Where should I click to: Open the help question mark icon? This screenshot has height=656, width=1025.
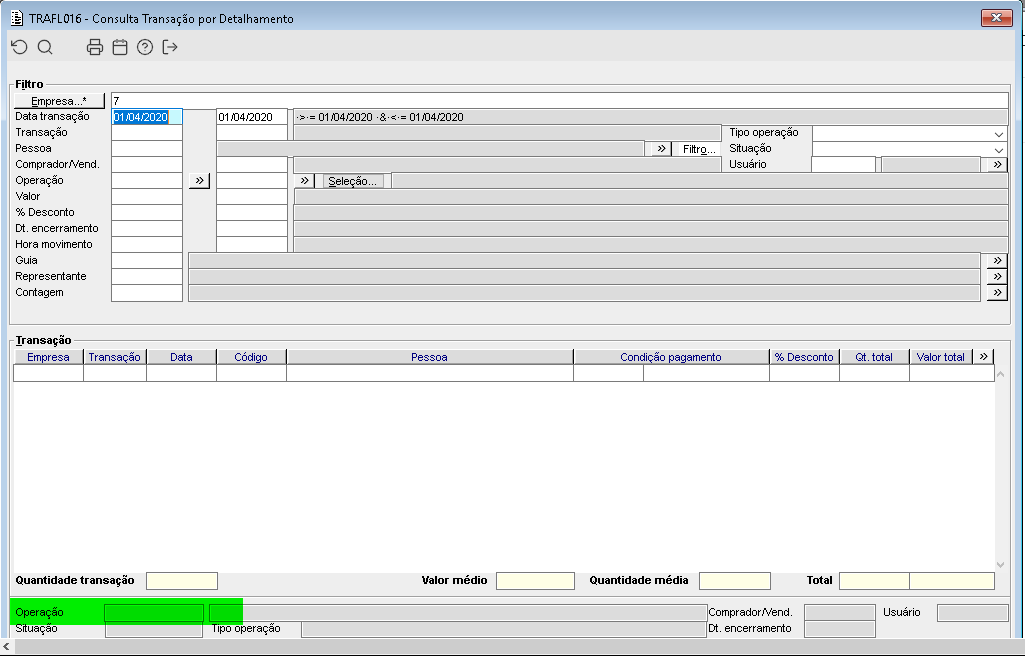point(144,47)
